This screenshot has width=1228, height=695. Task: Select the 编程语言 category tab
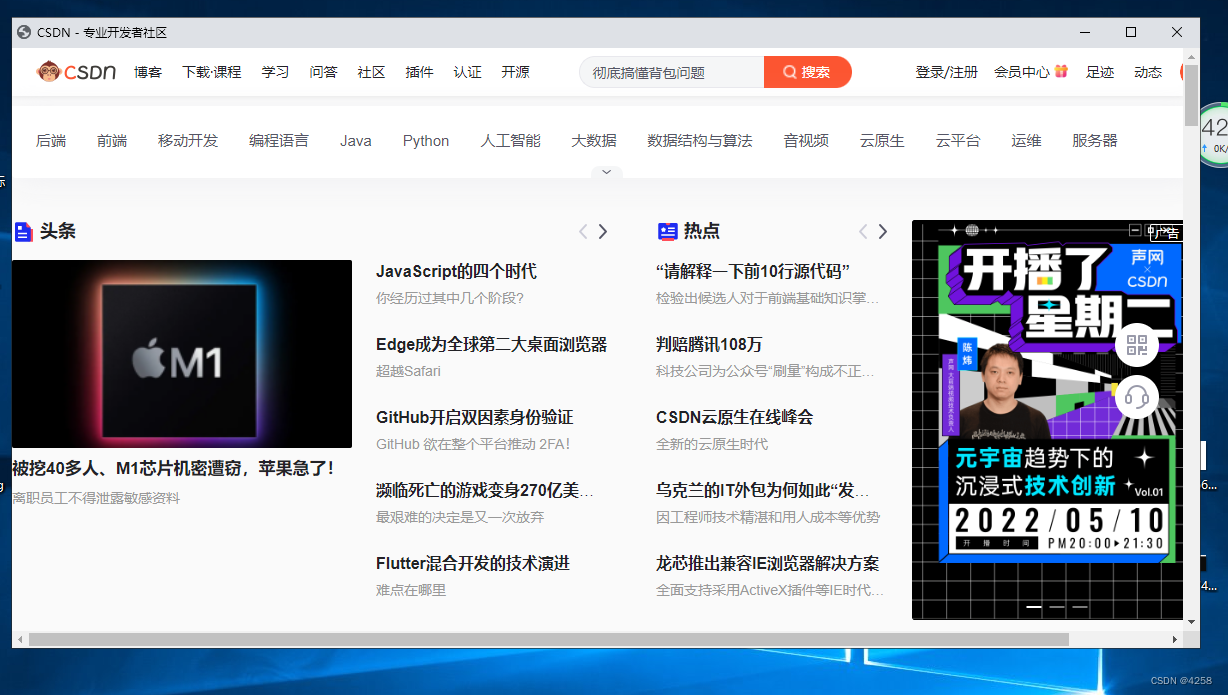(279, 141)
